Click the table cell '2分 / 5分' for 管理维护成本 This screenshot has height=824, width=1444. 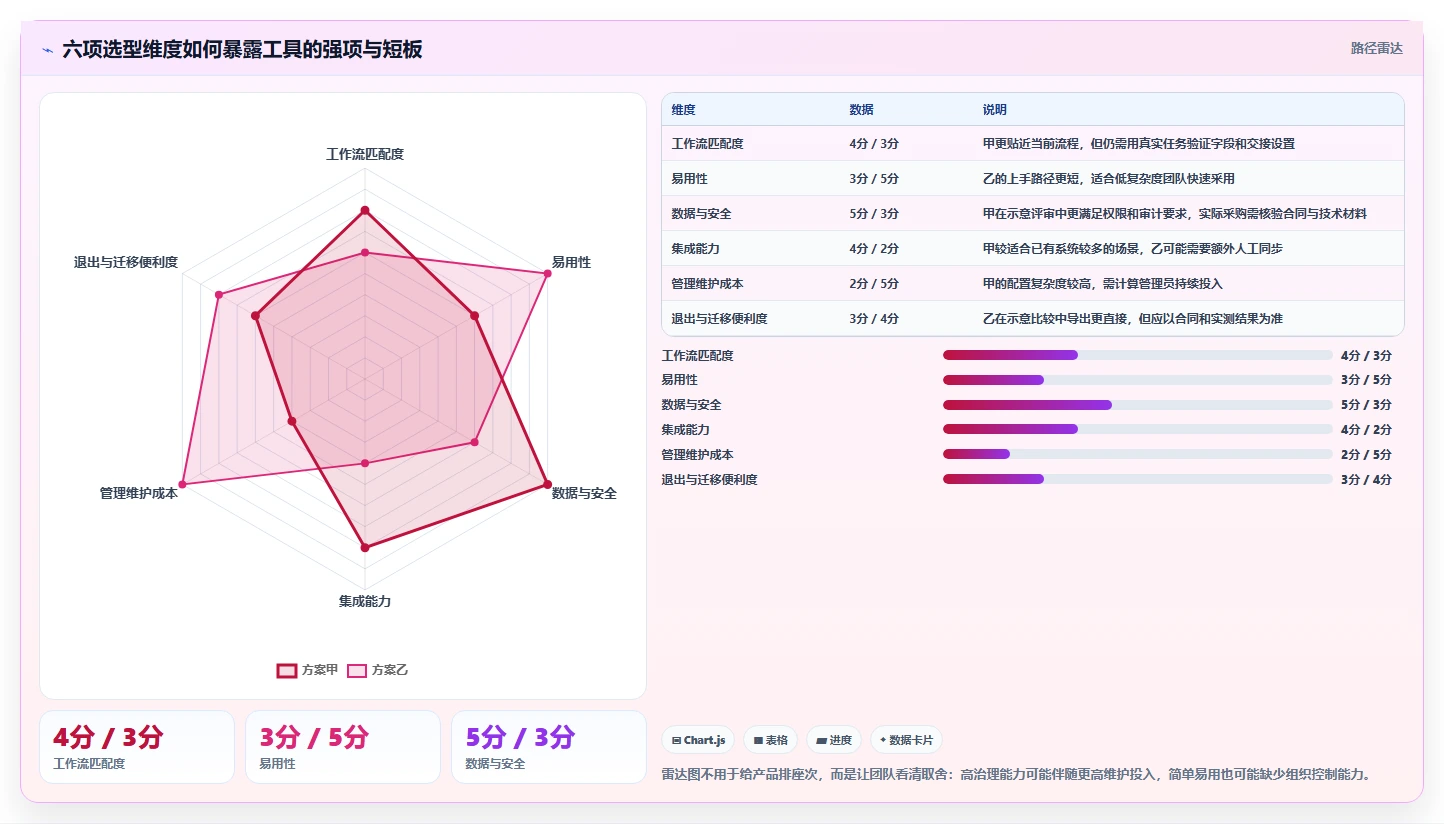click(x=874, y=284)
